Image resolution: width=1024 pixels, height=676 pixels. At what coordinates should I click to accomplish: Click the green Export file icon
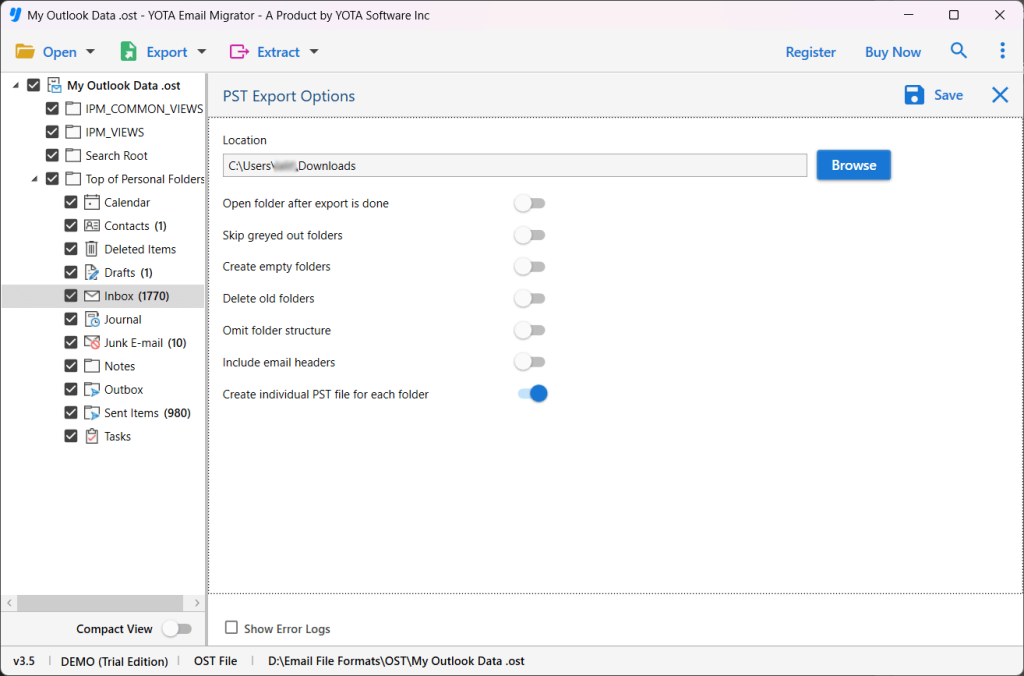click(129, 52)
